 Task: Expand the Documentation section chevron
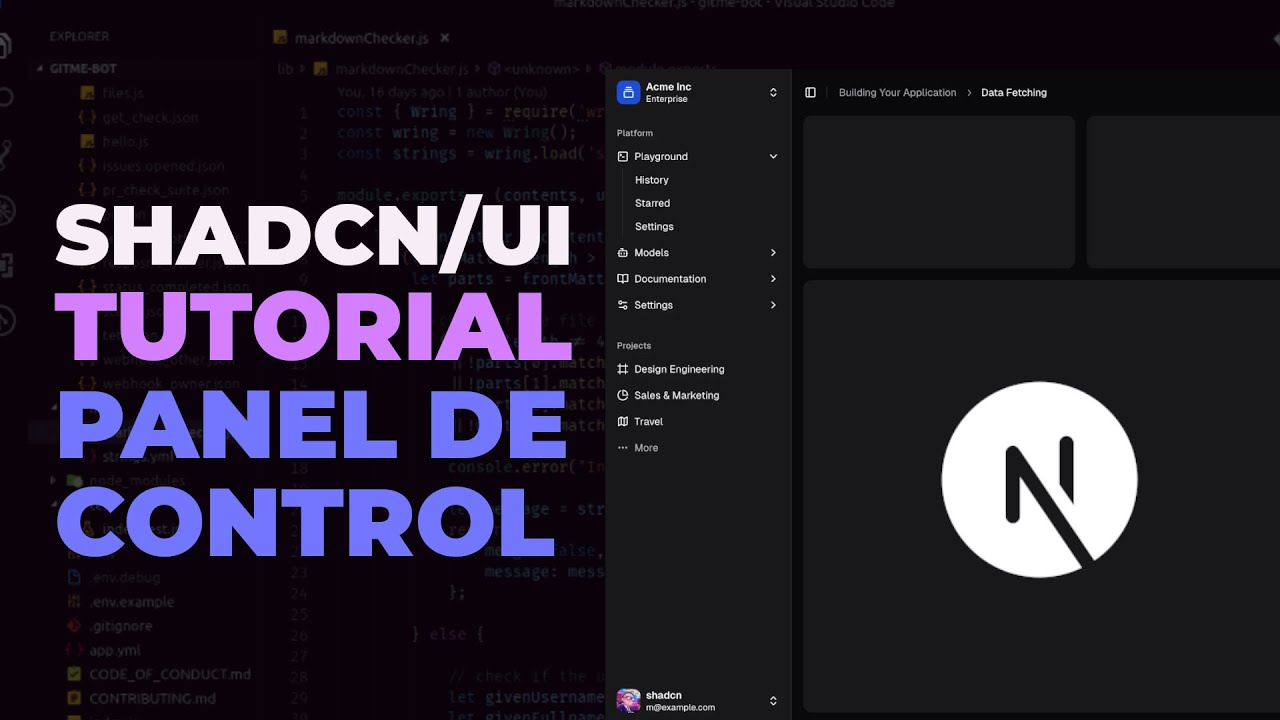773,279
